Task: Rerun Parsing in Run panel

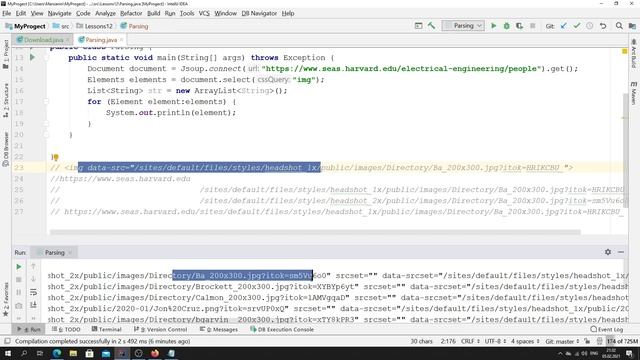Action: pyautogui.click(x=19, y=267)
